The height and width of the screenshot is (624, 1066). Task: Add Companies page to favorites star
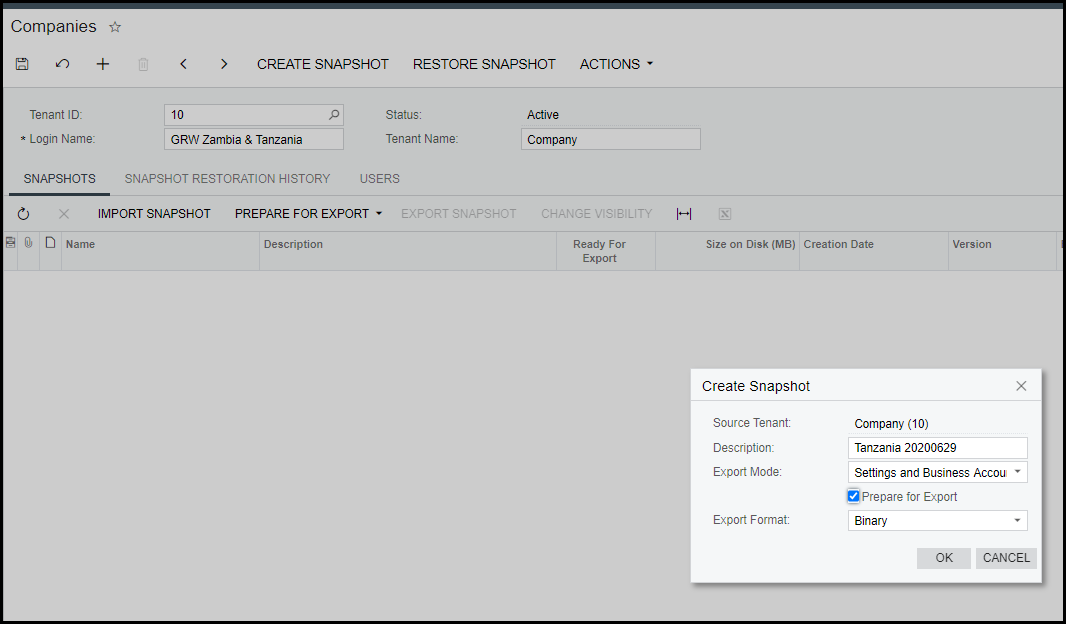(115, 27)
